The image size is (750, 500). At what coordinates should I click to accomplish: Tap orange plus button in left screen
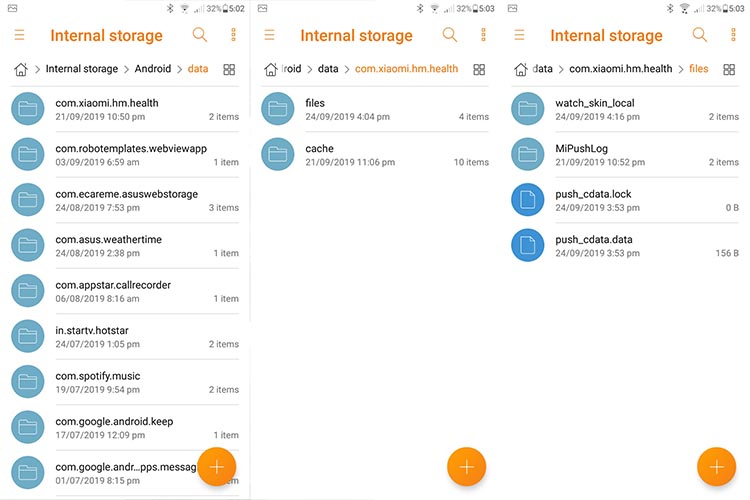tap(217, 467)
